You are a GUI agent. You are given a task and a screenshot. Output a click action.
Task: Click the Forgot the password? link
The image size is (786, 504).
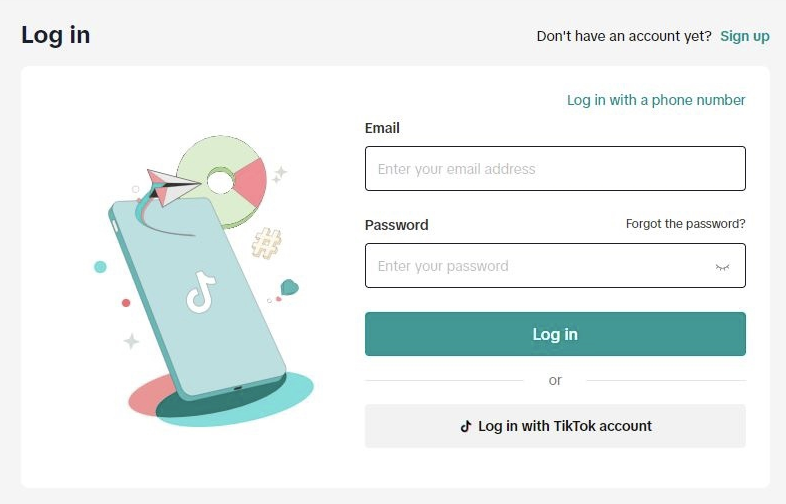point(685,224)
